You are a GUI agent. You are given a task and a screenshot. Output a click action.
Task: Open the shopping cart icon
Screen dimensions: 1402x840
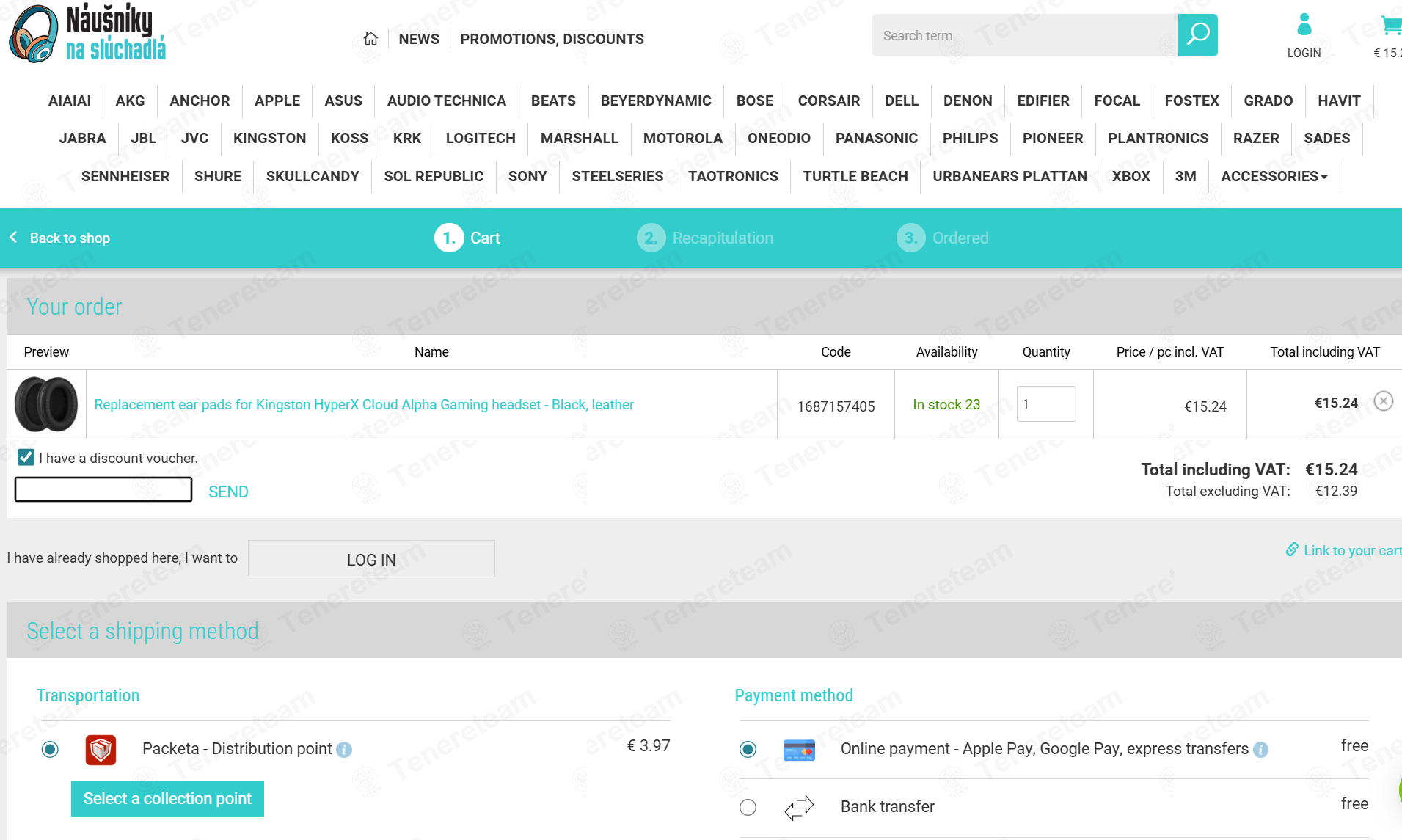point(1390,26)
